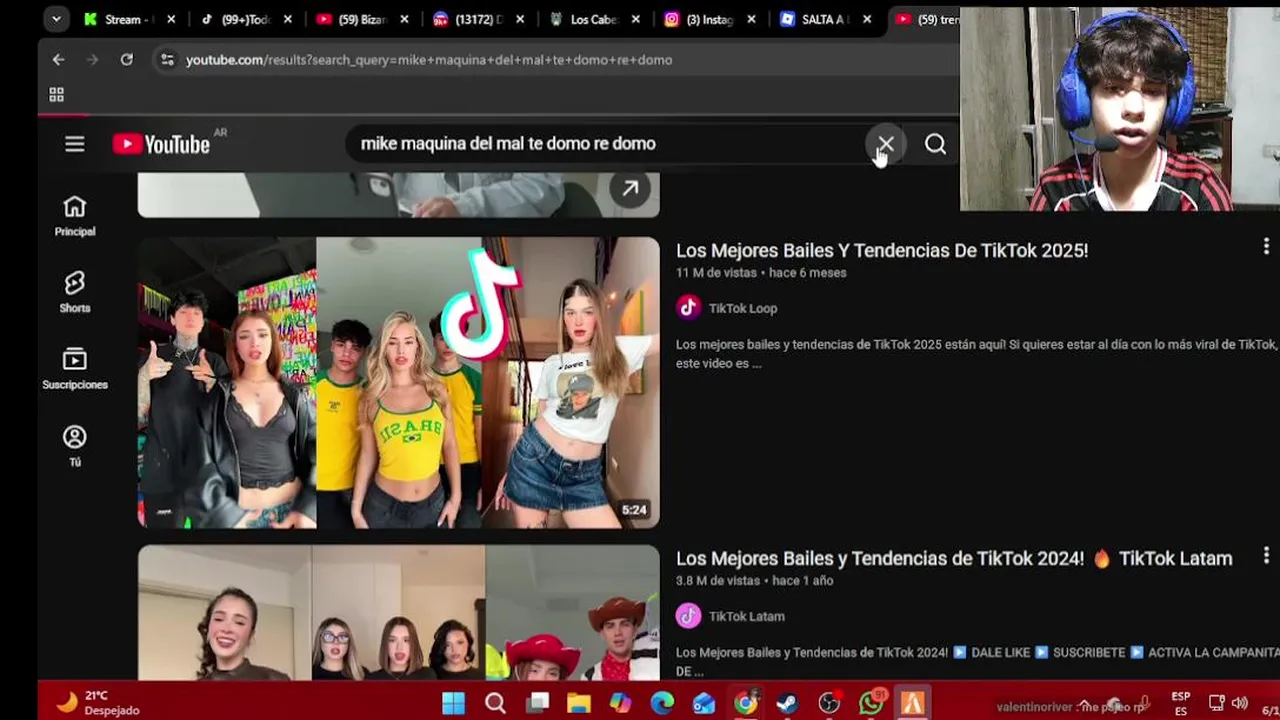The width and height of the screenshot is (1280, 720).
Task: Click the YouTube logo
Action: tap(161, 144)
